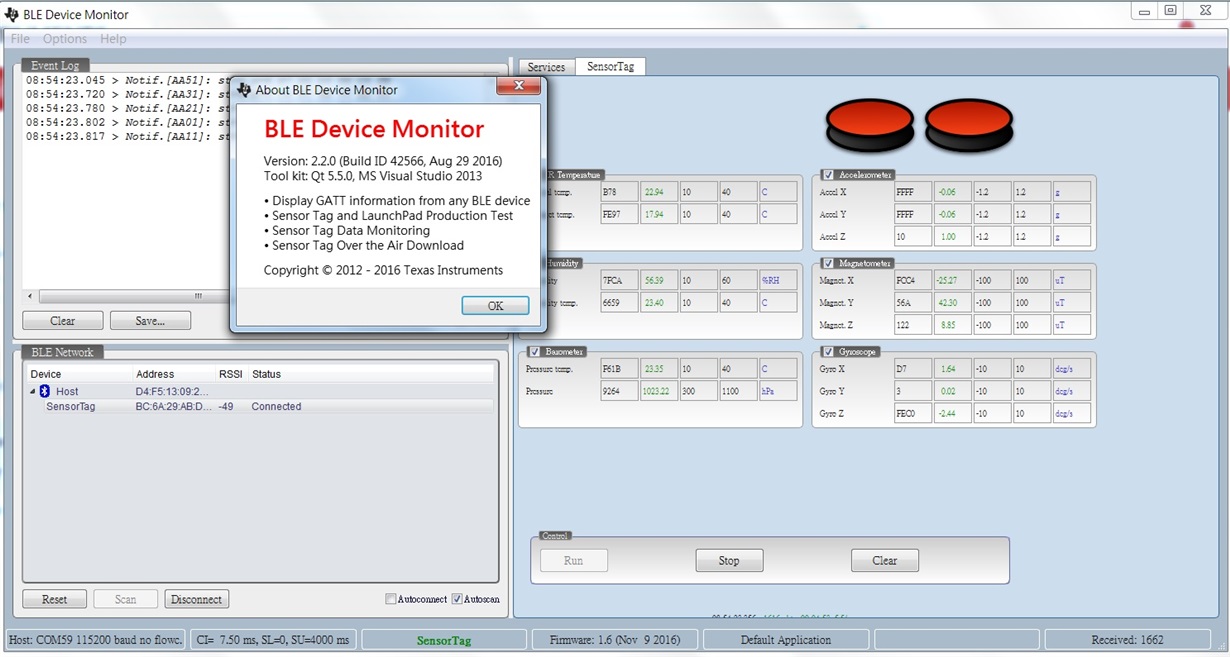This screenshot has height=657, width=1230.
Task: Open the Help menu
Action: click(x=113, y=39)
